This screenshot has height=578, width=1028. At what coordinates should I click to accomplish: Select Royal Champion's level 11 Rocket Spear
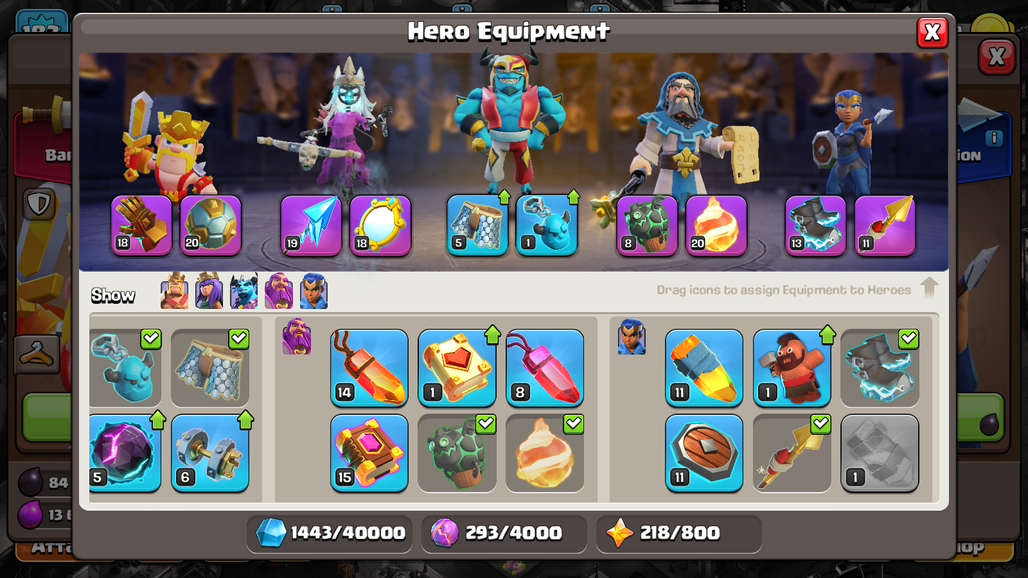click(886, 225)
